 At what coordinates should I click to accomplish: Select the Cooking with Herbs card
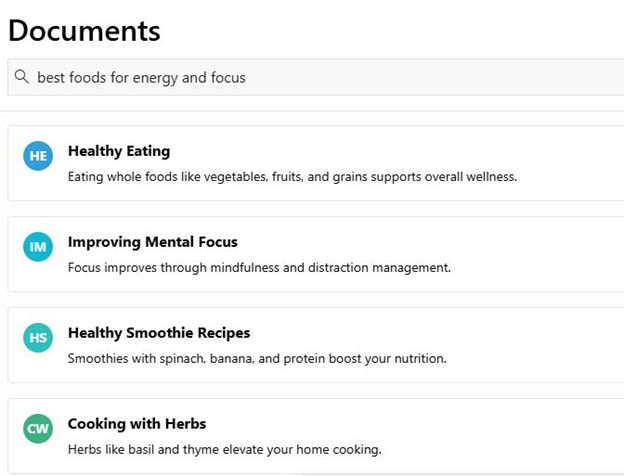316,436
